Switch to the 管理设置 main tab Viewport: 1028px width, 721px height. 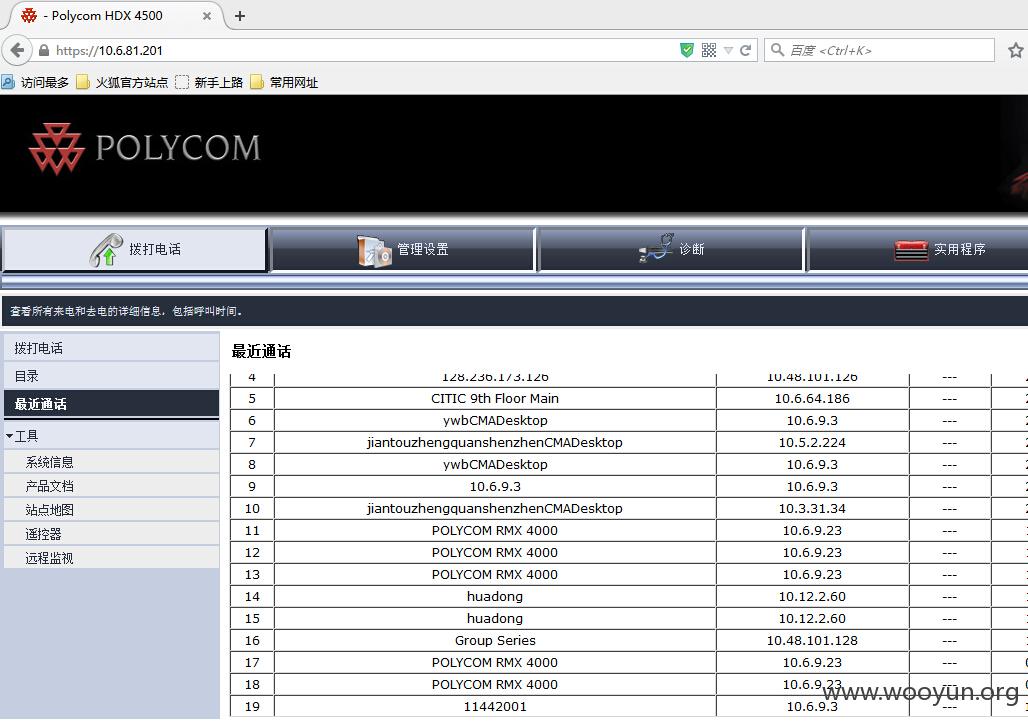(403, 249)
